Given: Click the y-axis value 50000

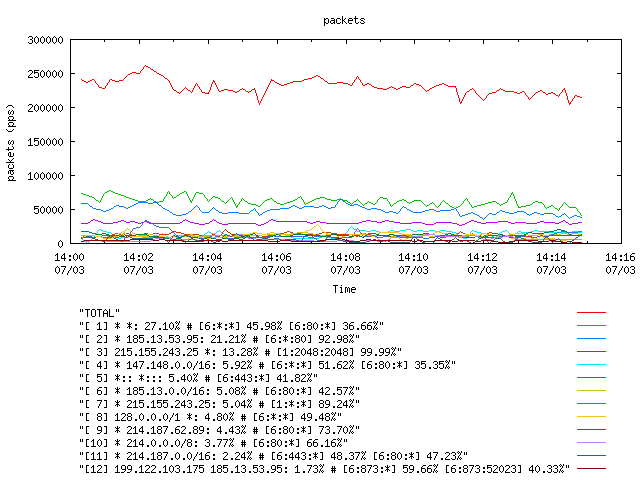Looking at the screenshot, I should [x=48, y=210].
